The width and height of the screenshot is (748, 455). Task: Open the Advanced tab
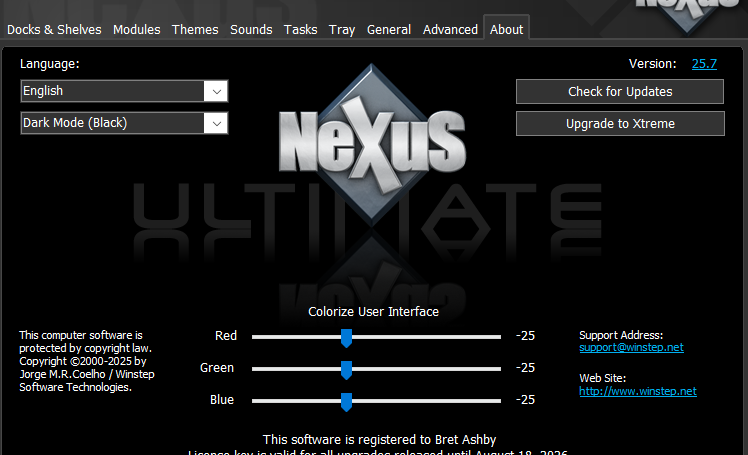coord(450,29)
